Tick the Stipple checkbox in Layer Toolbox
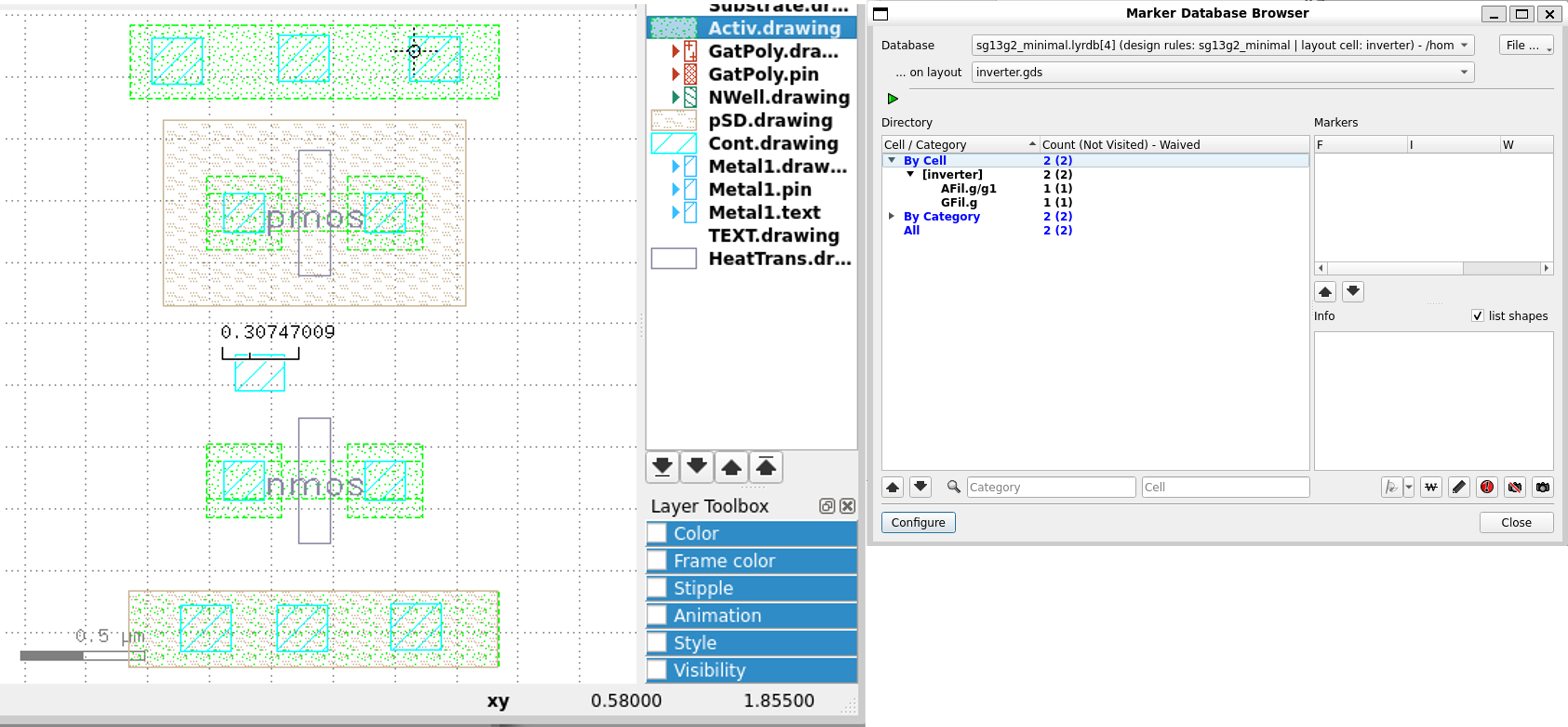This screenshot has height=727, width=1568. coord(657,588)
